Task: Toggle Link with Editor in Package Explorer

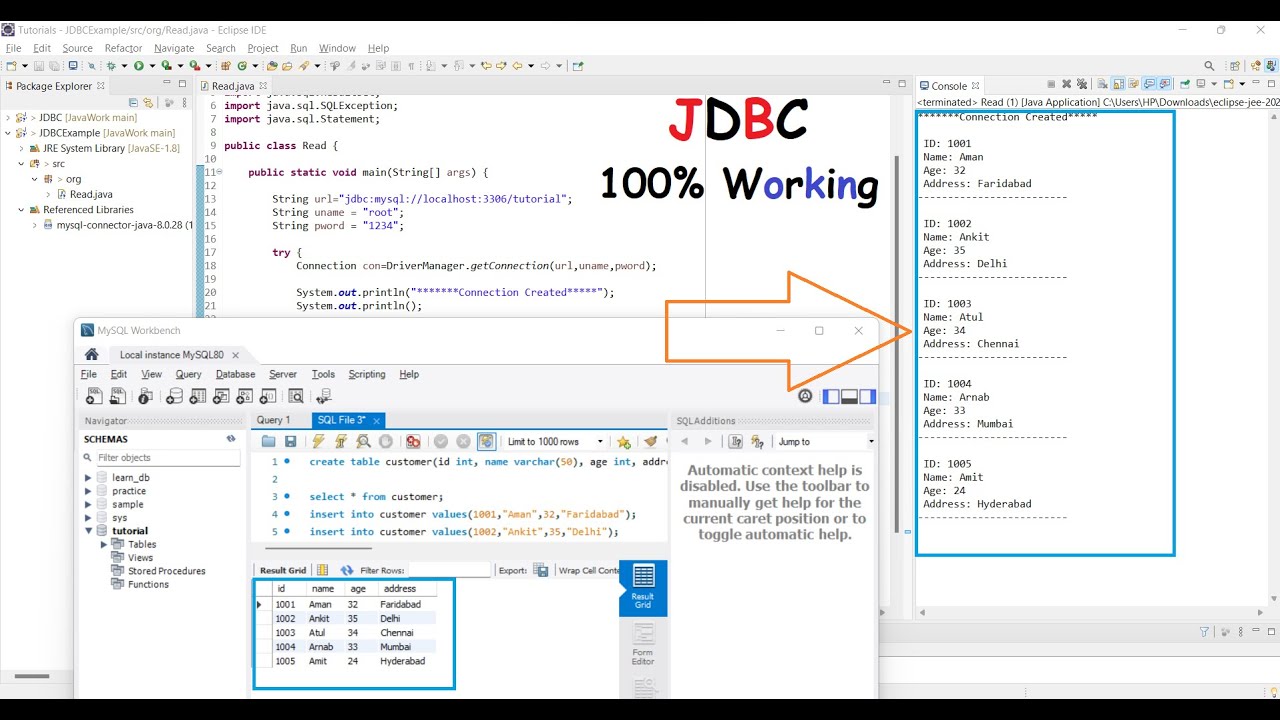Action: click(148, 102)
